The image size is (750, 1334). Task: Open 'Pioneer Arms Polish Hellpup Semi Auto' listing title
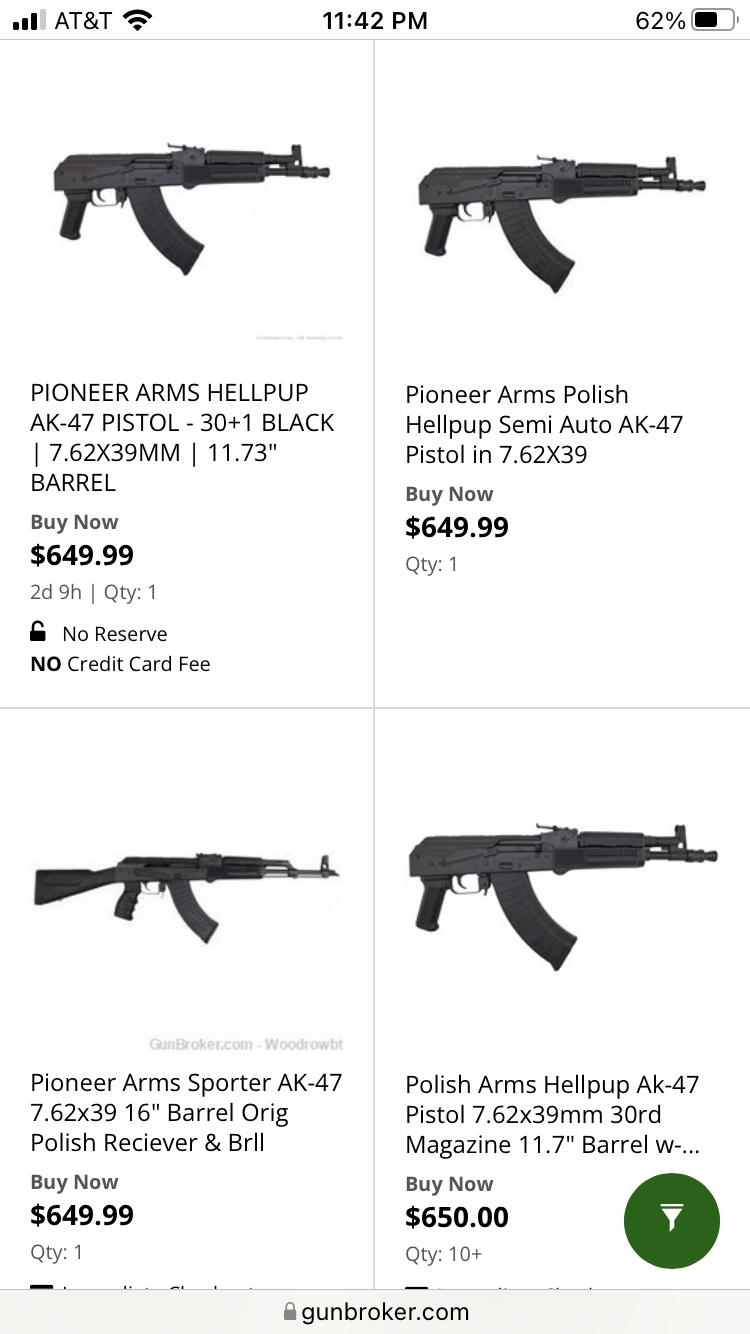[544, 425]
